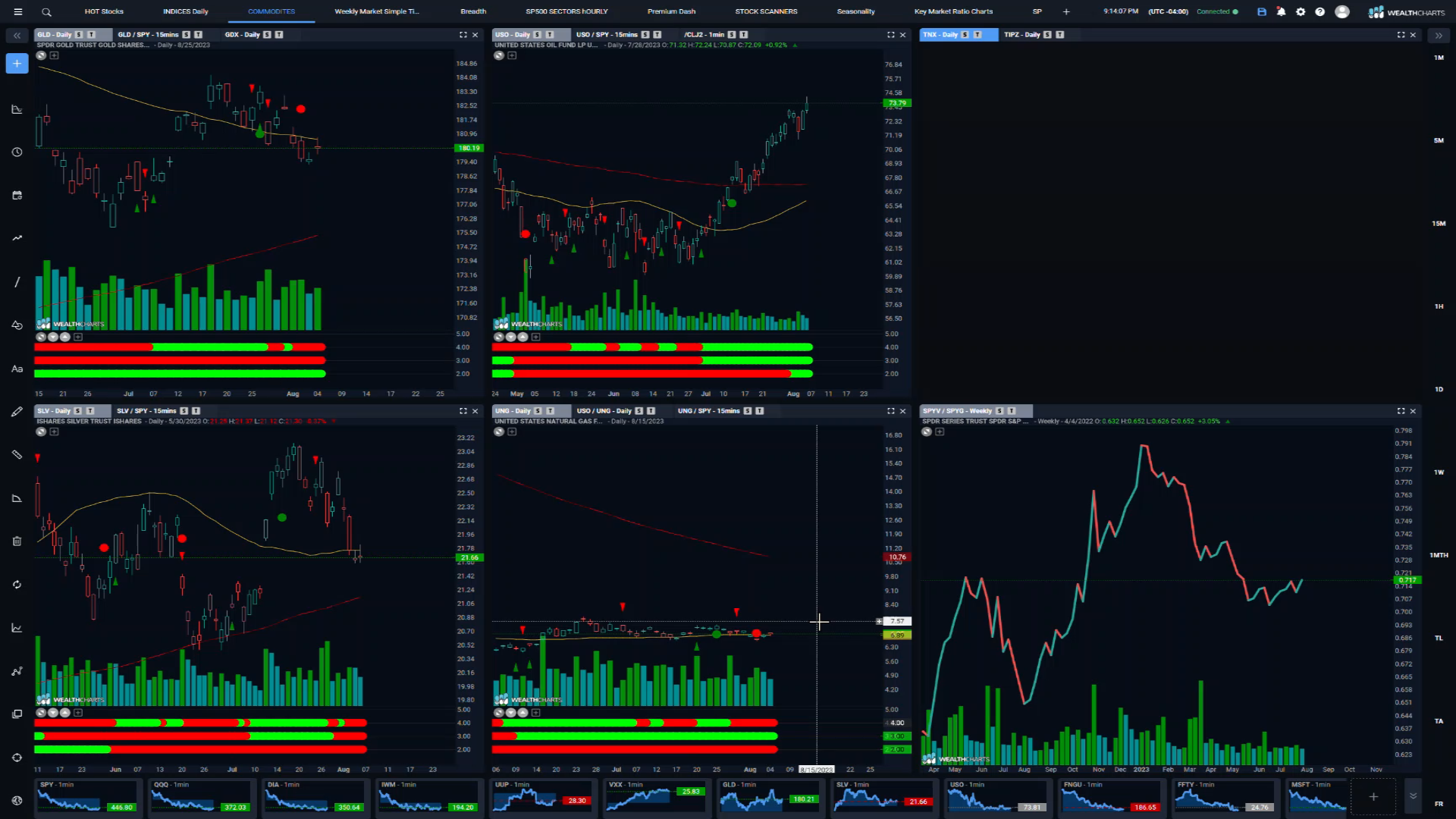Screen dimensions: 1456x819
Task: Click the add indicator plus in USO chart
Action: click(x=512, y=55)
